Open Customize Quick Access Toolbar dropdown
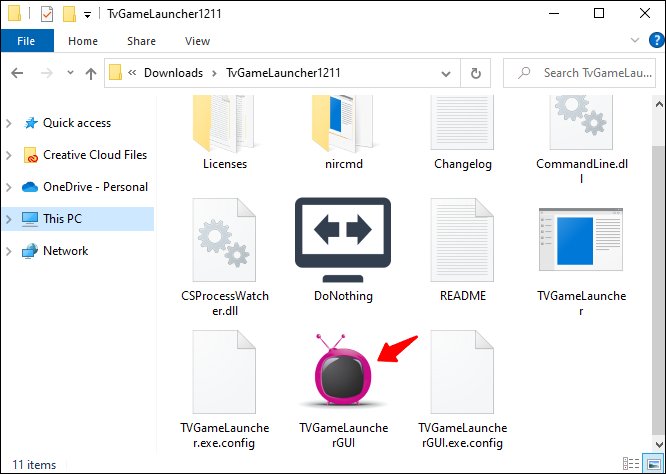666x474 pixels. tap(87, 15)
